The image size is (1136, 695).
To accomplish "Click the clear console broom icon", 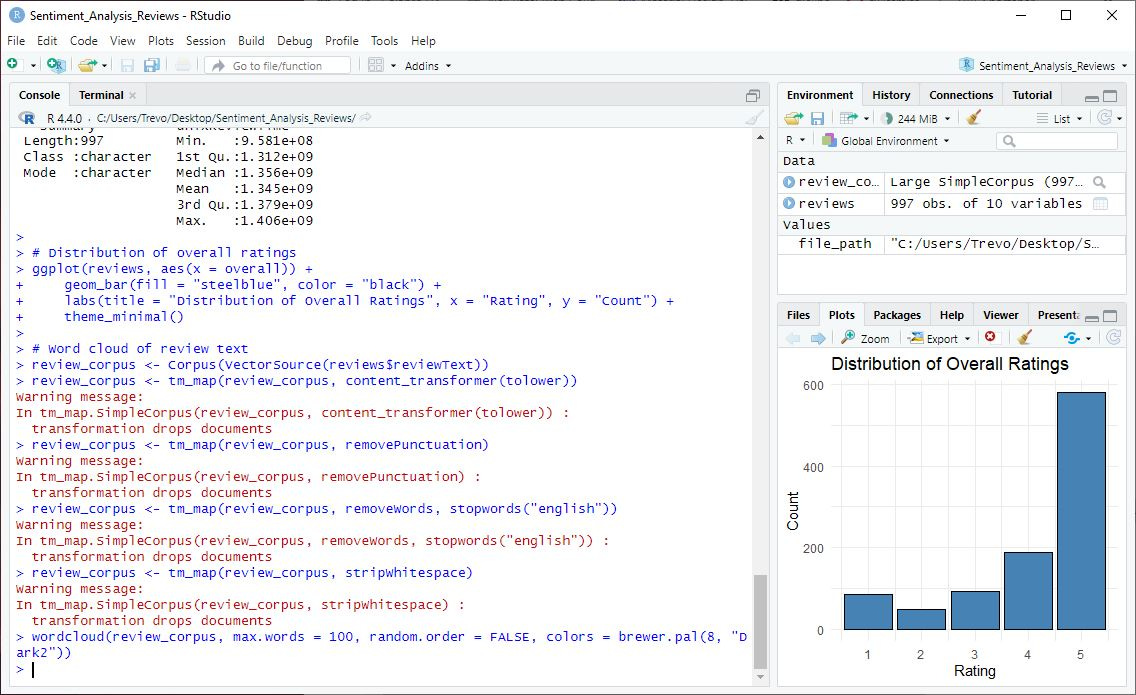I will point(755,117).
